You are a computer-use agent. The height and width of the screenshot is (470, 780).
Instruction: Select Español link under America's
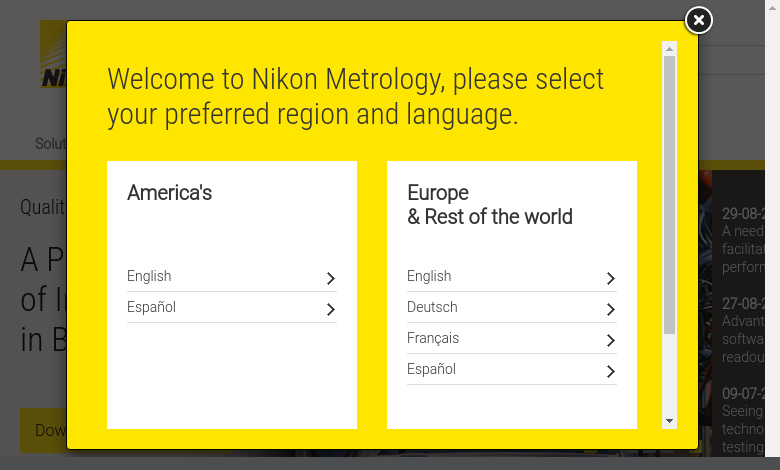232,307
